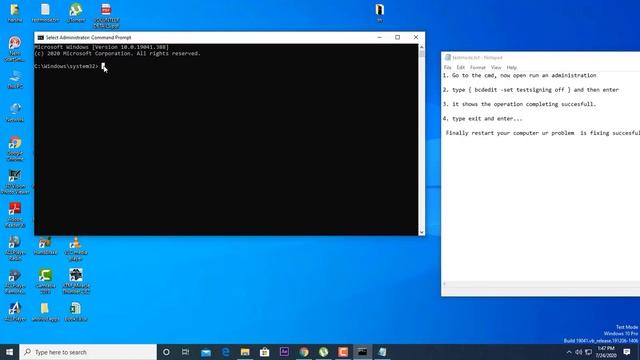Click the Command Prompt scroll up arrow
640x360 pixels.
[422, 47]
